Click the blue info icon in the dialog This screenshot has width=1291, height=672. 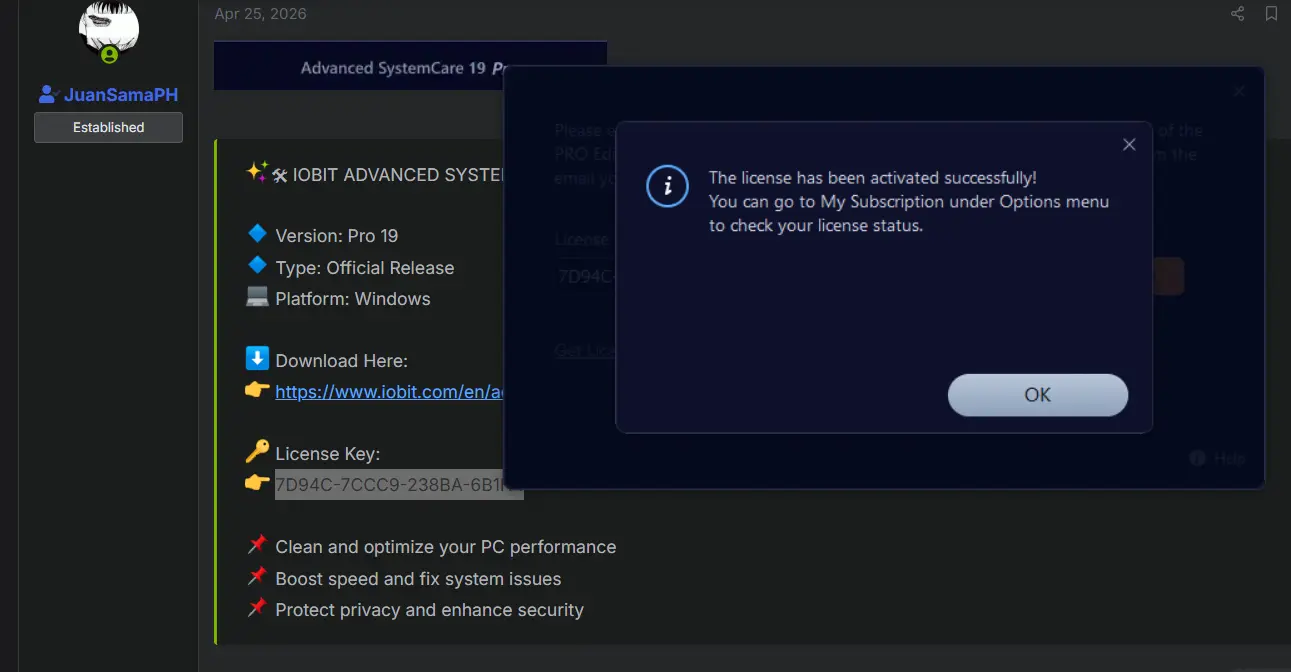(x=667, y=186)
